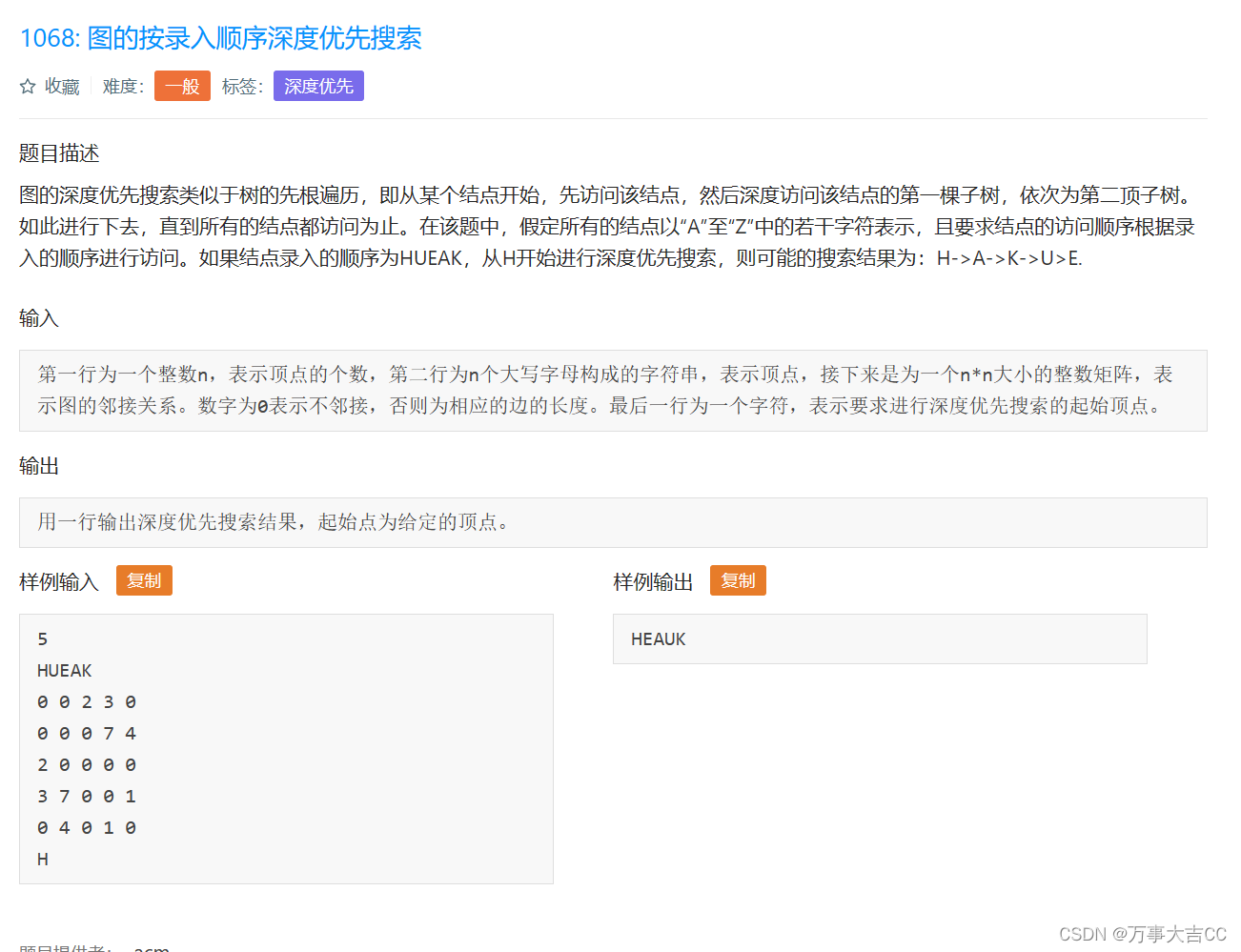Select the sample output text box HEAUK
The image size is (1241, 952).
tap(879, 638)
